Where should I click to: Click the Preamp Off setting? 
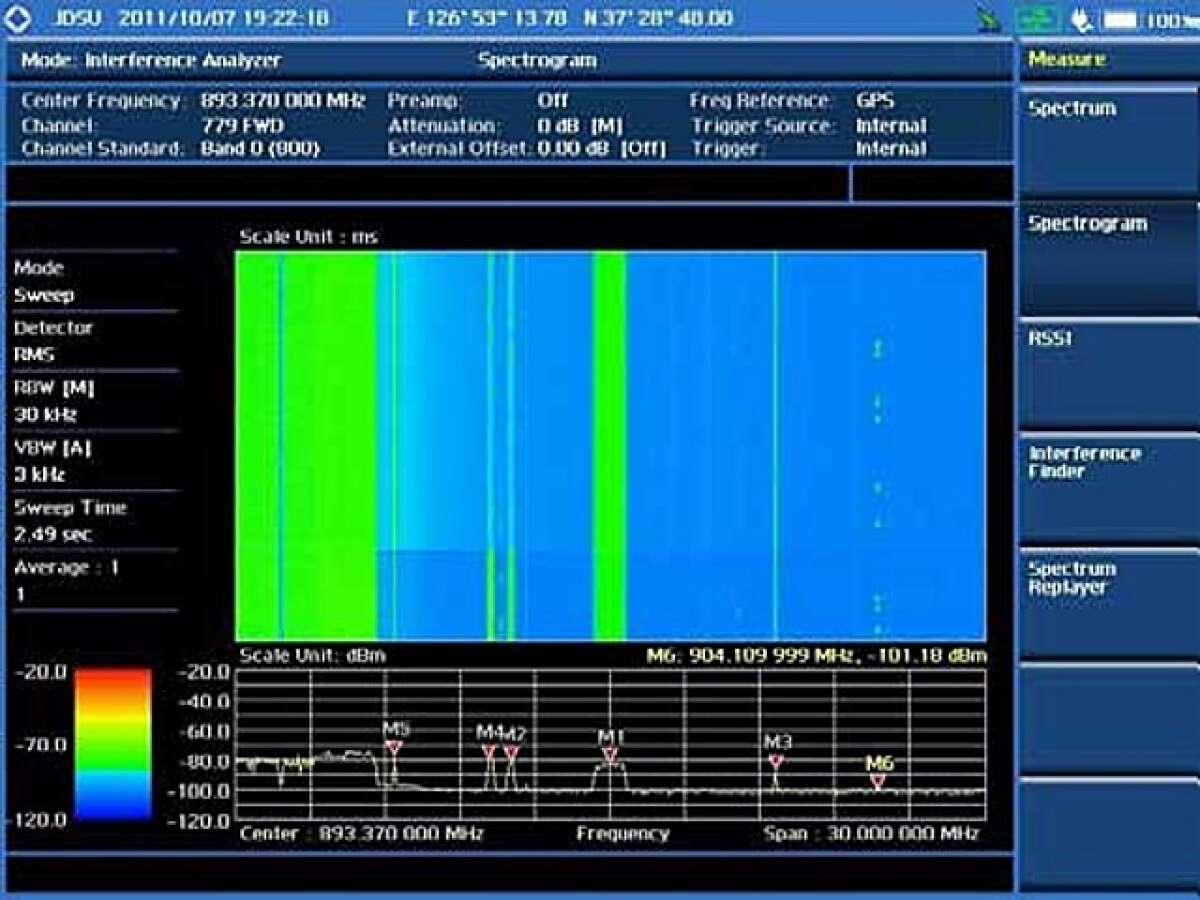[x=552, y=101]
